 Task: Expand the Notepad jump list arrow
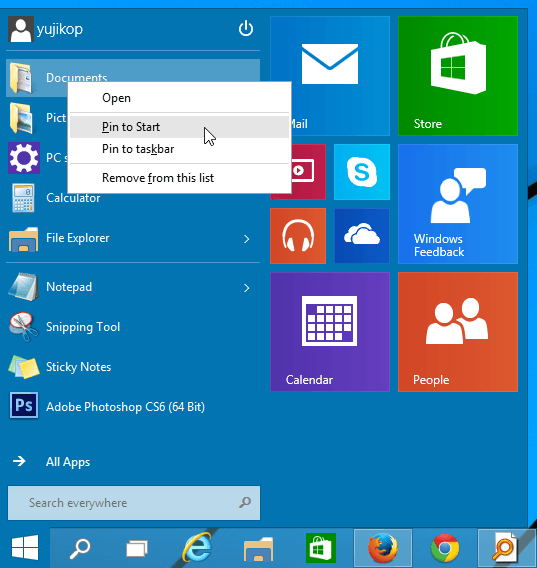(247, 288)
